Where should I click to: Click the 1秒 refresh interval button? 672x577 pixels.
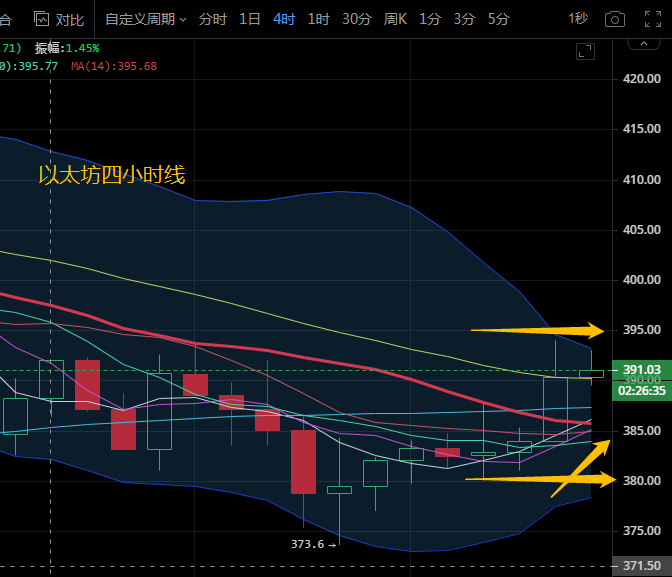click(578, 19)
